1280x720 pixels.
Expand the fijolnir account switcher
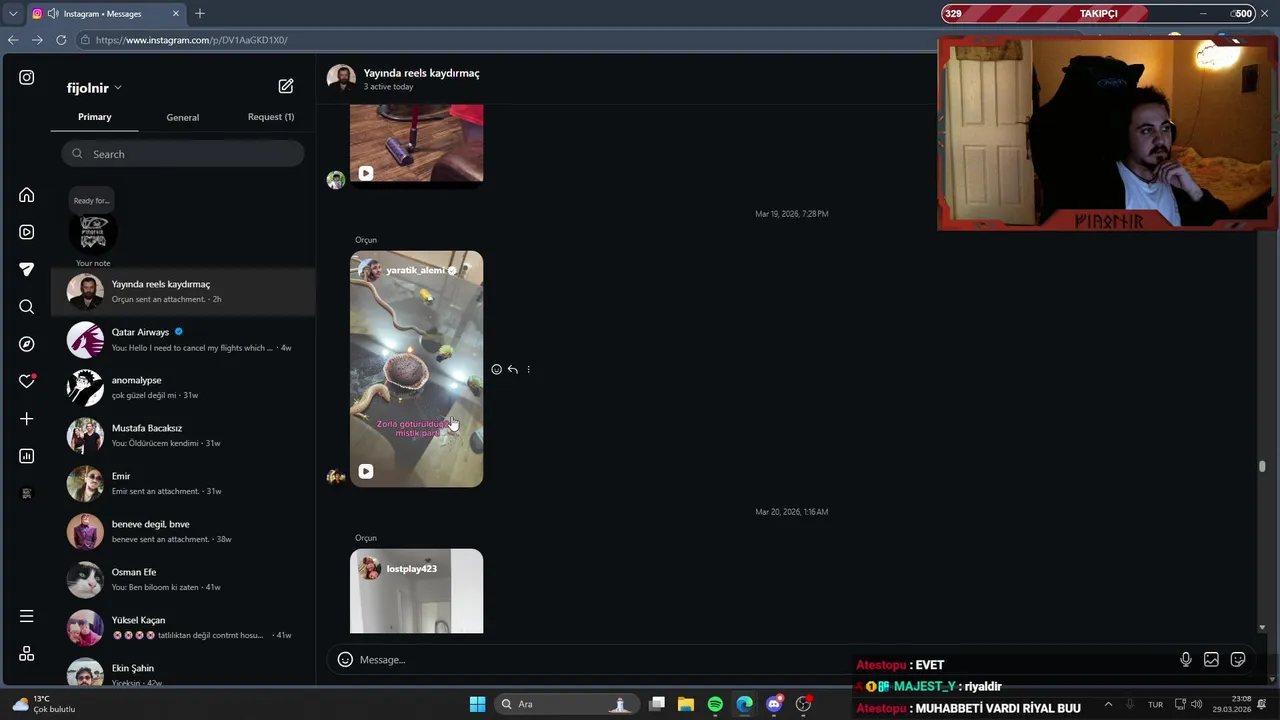tap(94, 88)
